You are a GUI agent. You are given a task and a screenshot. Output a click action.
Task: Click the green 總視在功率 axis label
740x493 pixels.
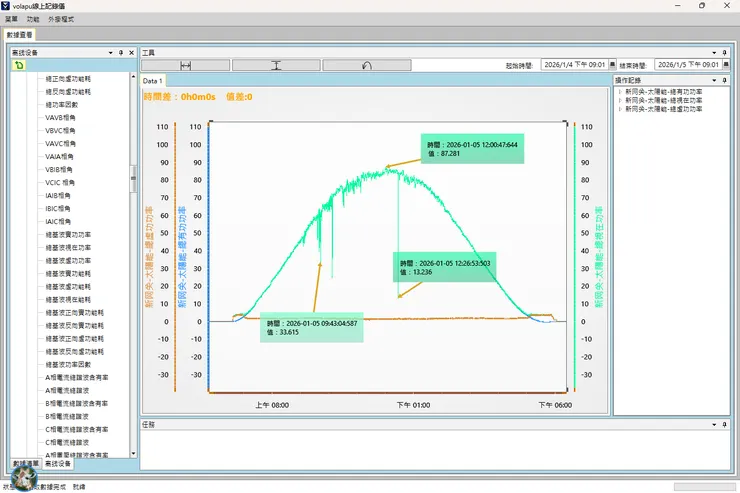(x=599, y=257)
